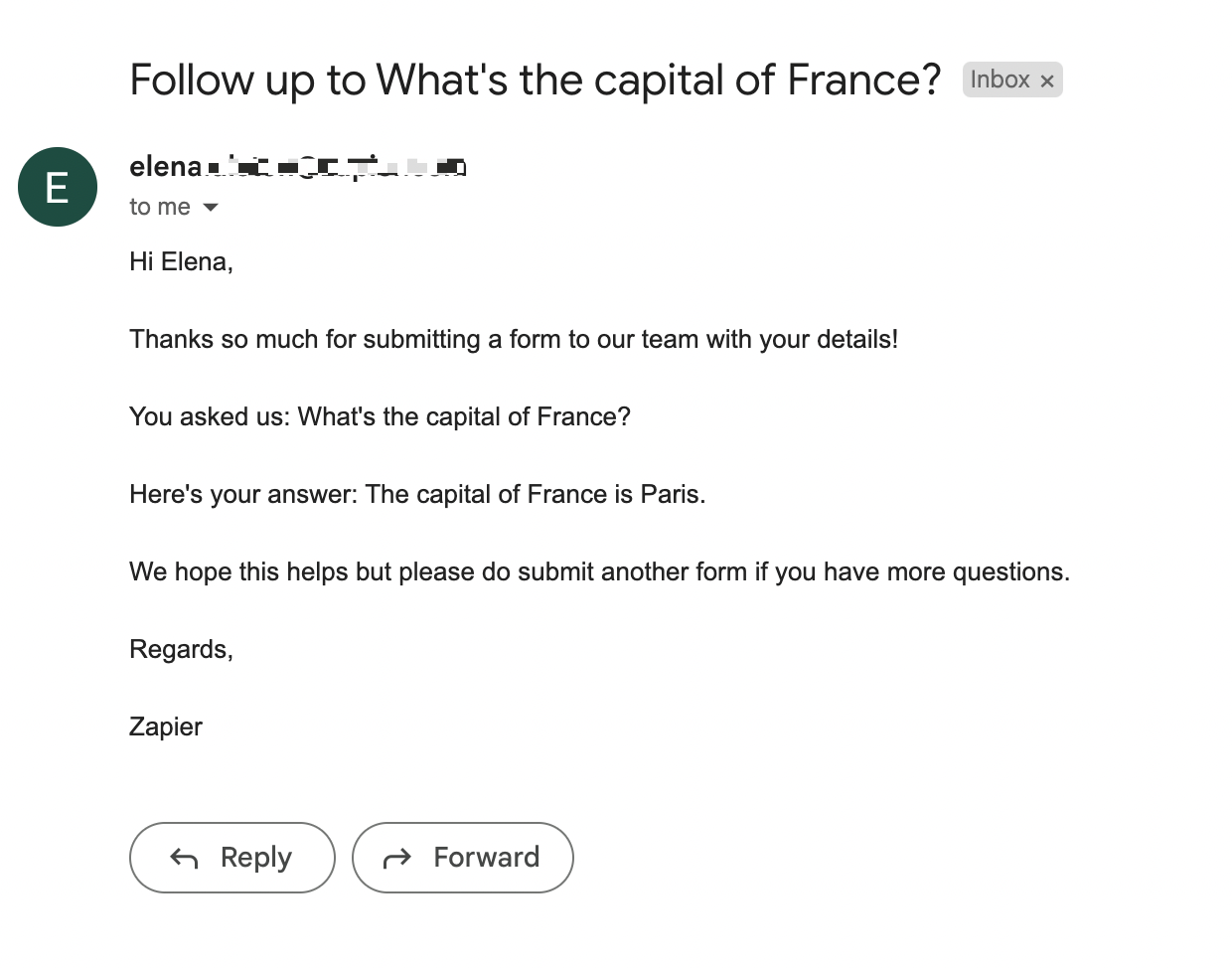Click the 'to me' recipient text
1232x968 pixels.
[x=159, y=207]
